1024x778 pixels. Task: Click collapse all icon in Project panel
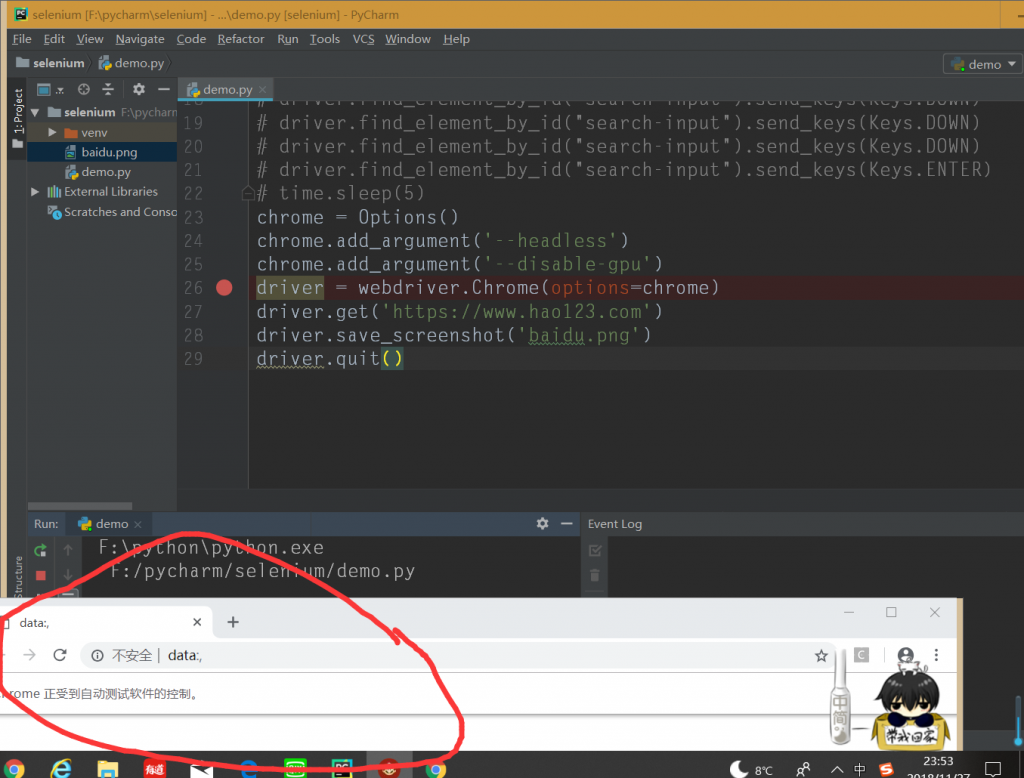click(x=108, y=89)
